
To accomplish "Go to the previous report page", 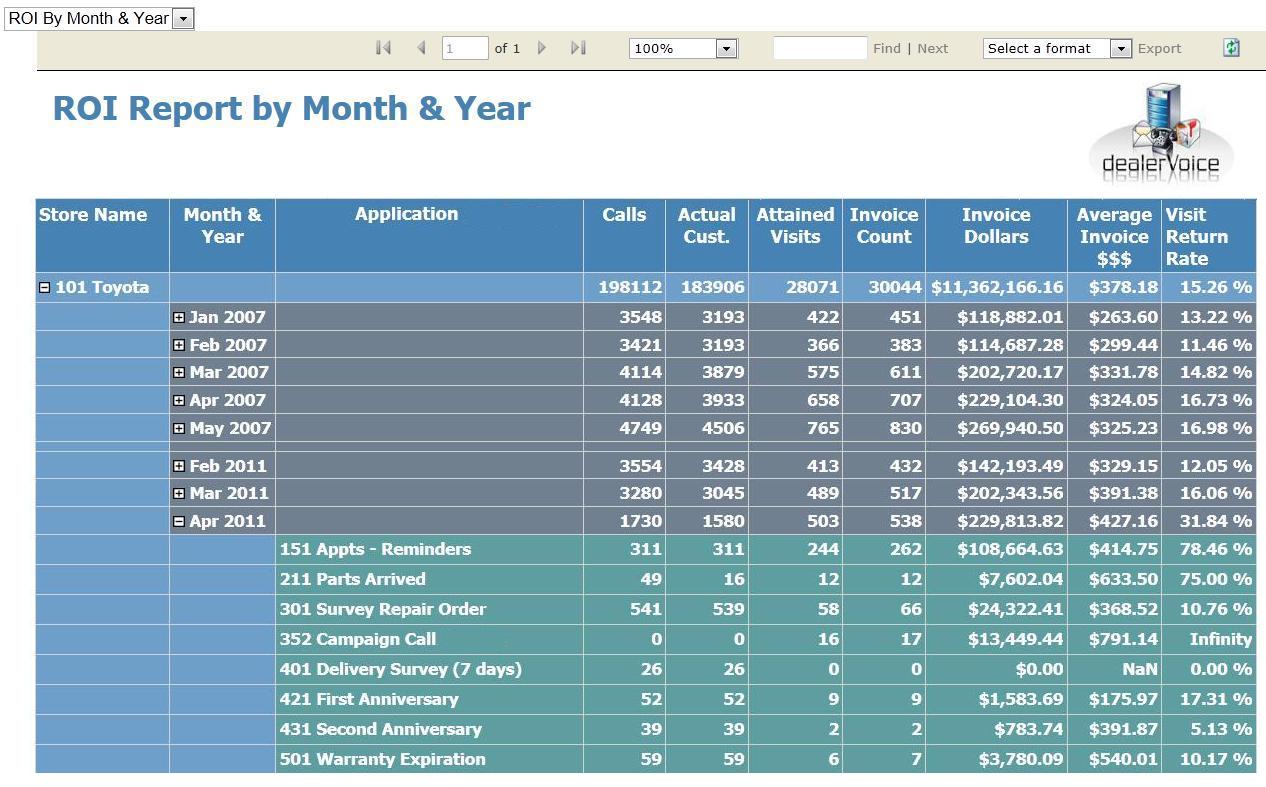I will tap(422, 48).
